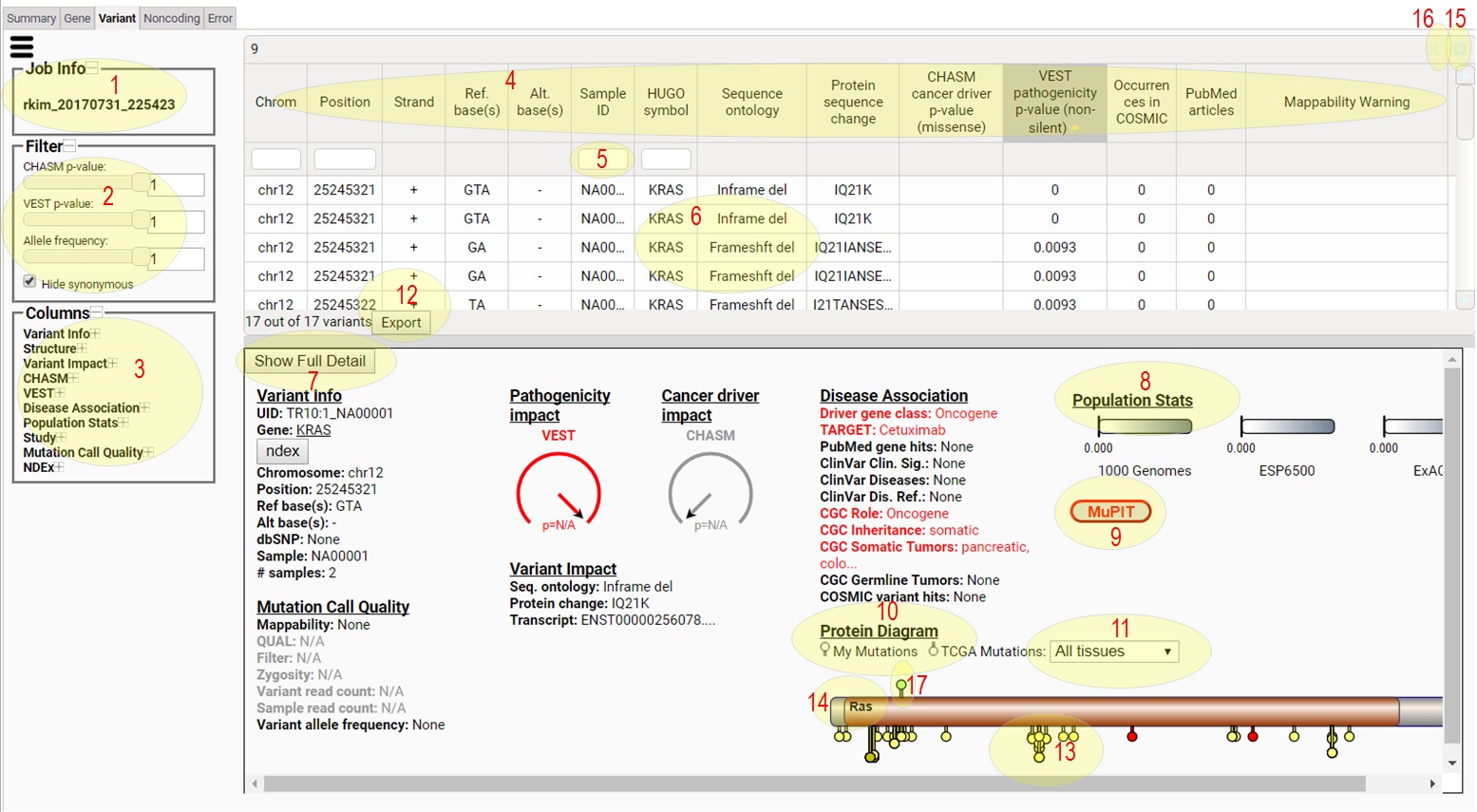Sort by VEST pathogenicity p-value column

[1054, 102]
